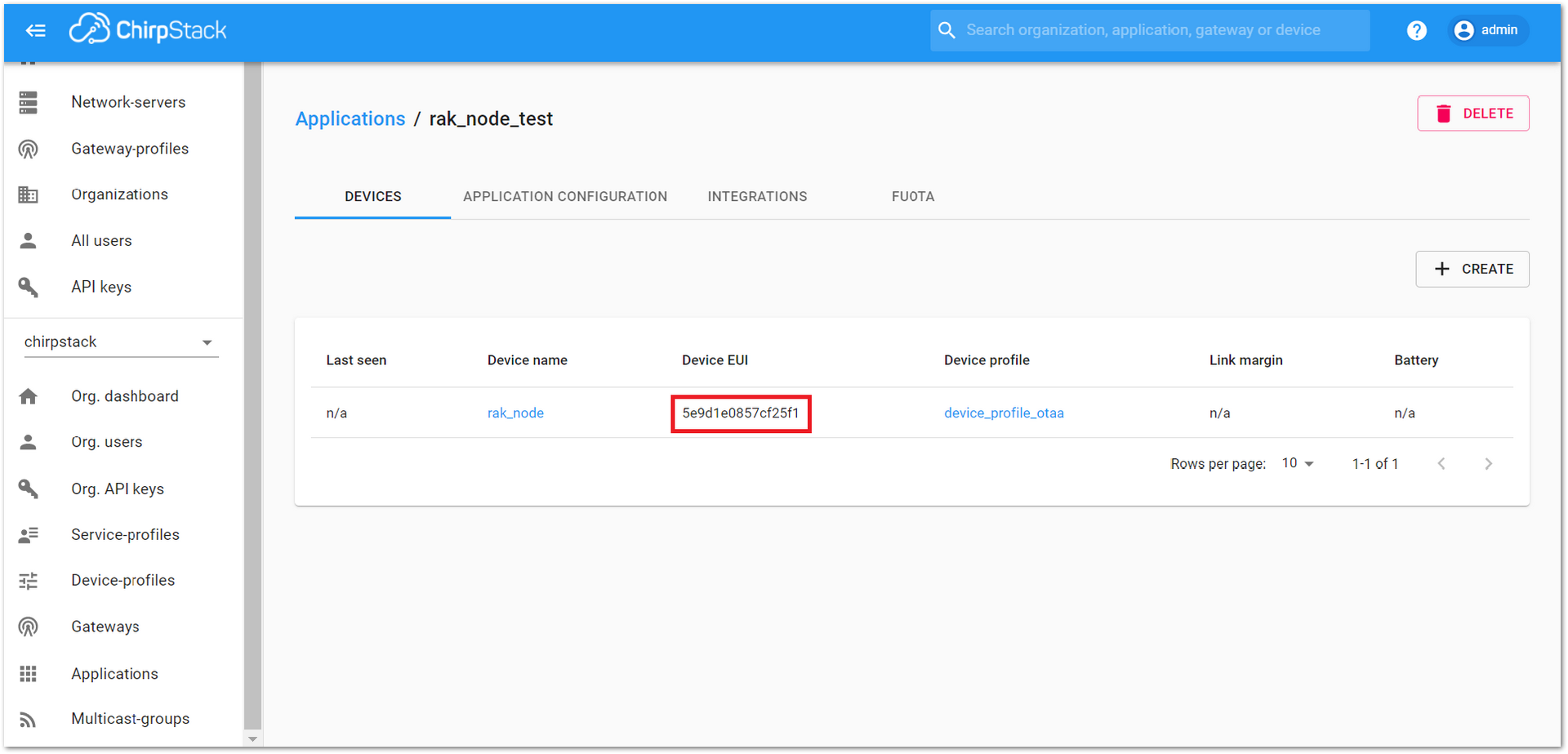Image resolution: width=1568 pixels, height=754 pixels.
Task: Open the admin user menu
Action: point(1488,30)
